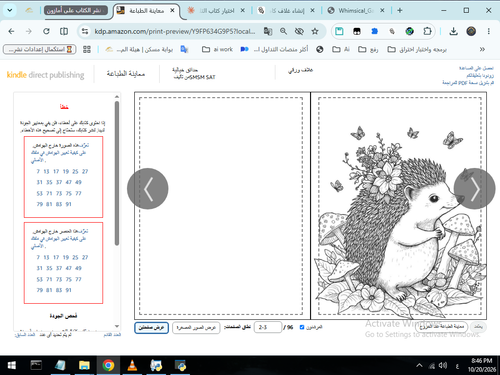Viewport: 500px width, 375px height.
Task: Close the Whimsical_G tab
Action: [382, 11]
